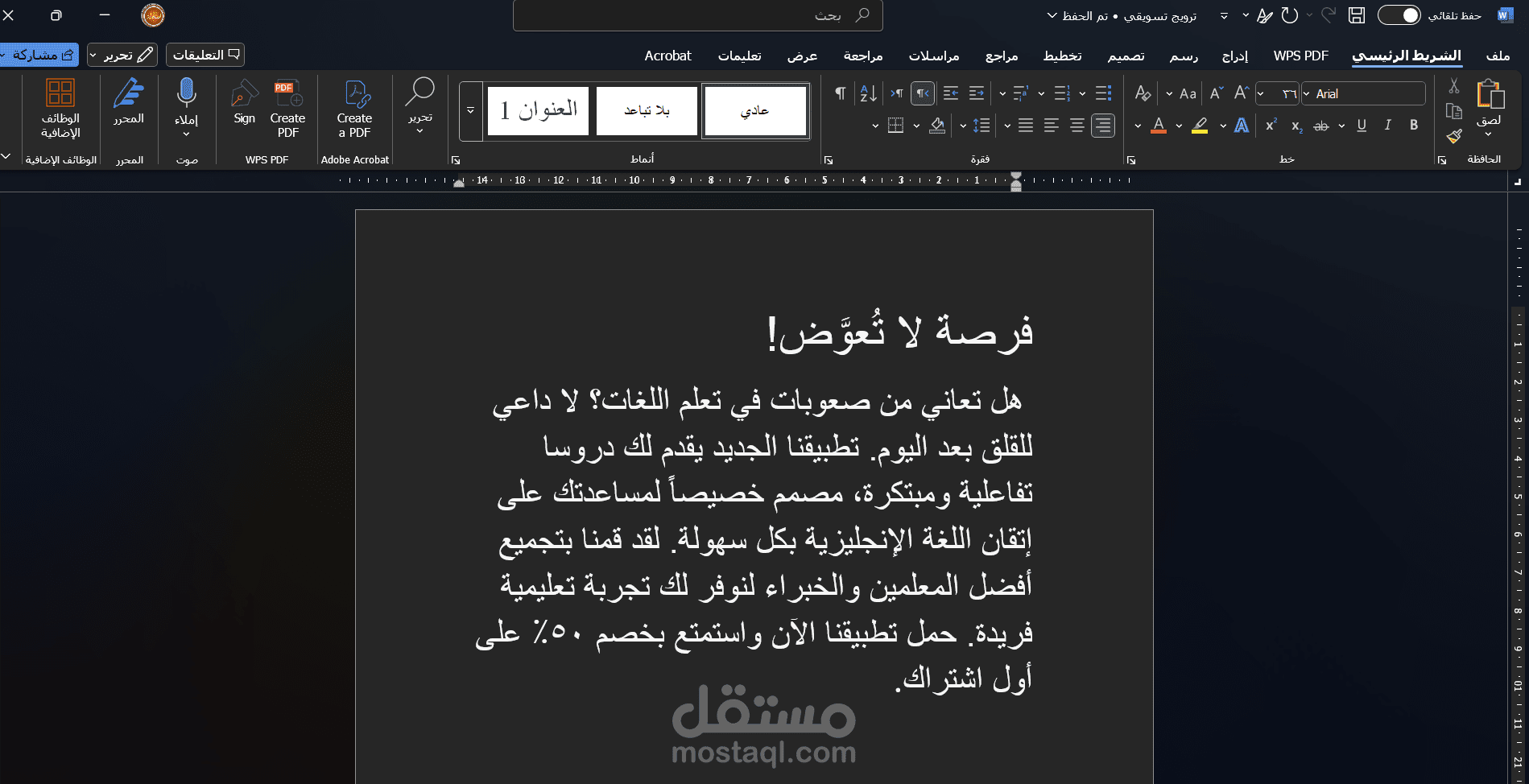This screenshot has height=784, width=1529.
Task: Click the Bullets list icon
Action: pos(1104,93)
